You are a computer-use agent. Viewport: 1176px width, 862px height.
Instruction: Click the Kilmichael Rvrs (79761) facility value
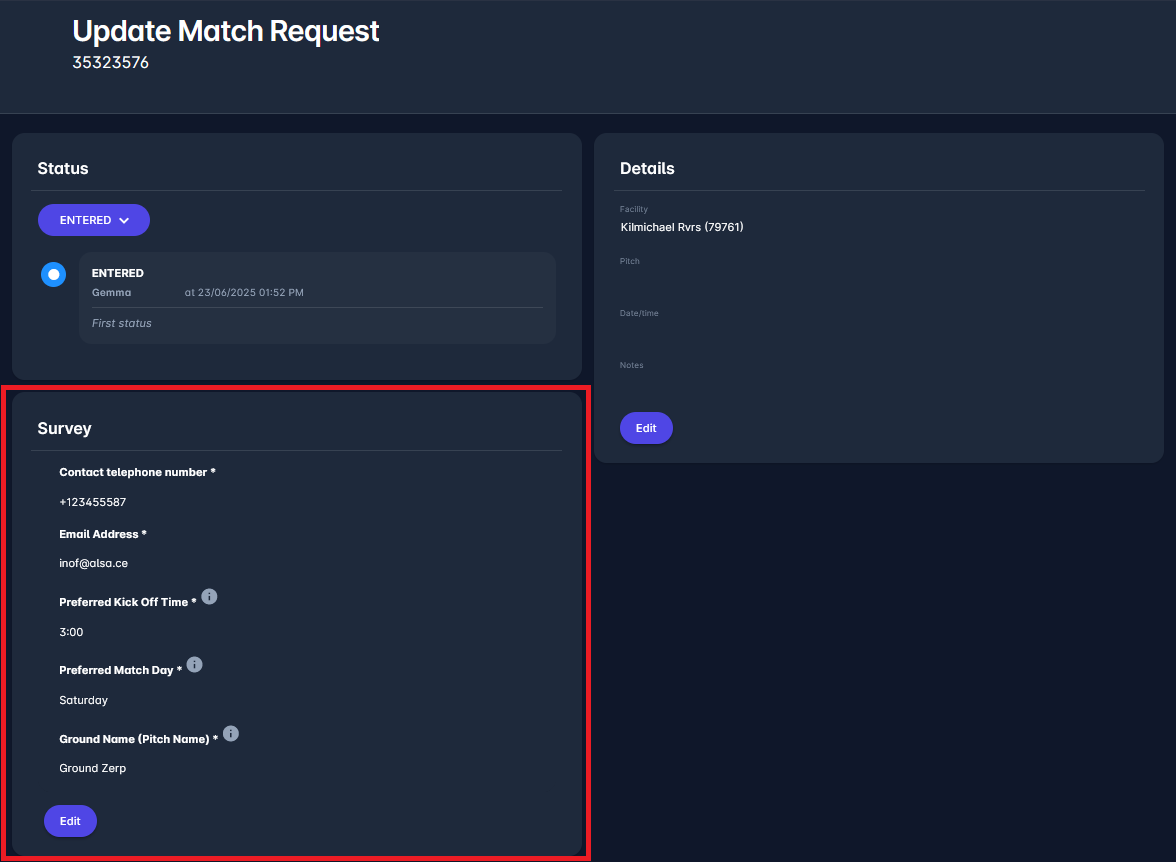[682, 227]
